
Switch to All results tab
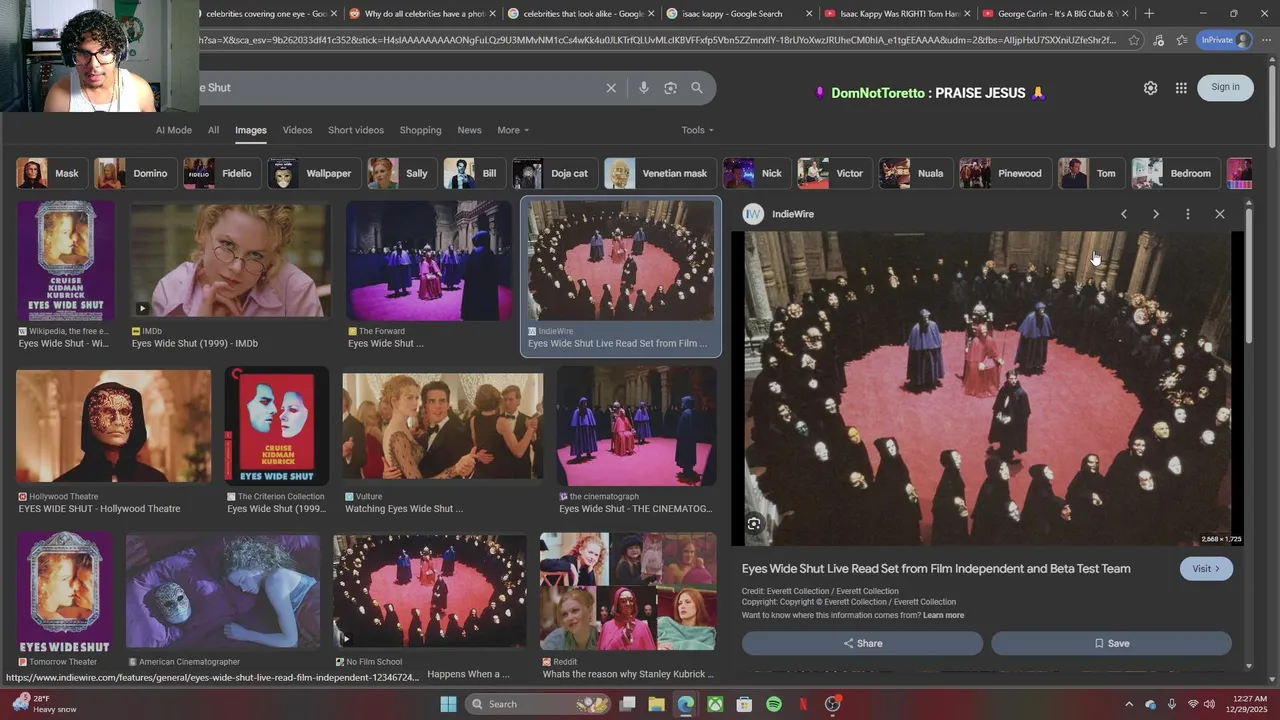pos(213,130)
